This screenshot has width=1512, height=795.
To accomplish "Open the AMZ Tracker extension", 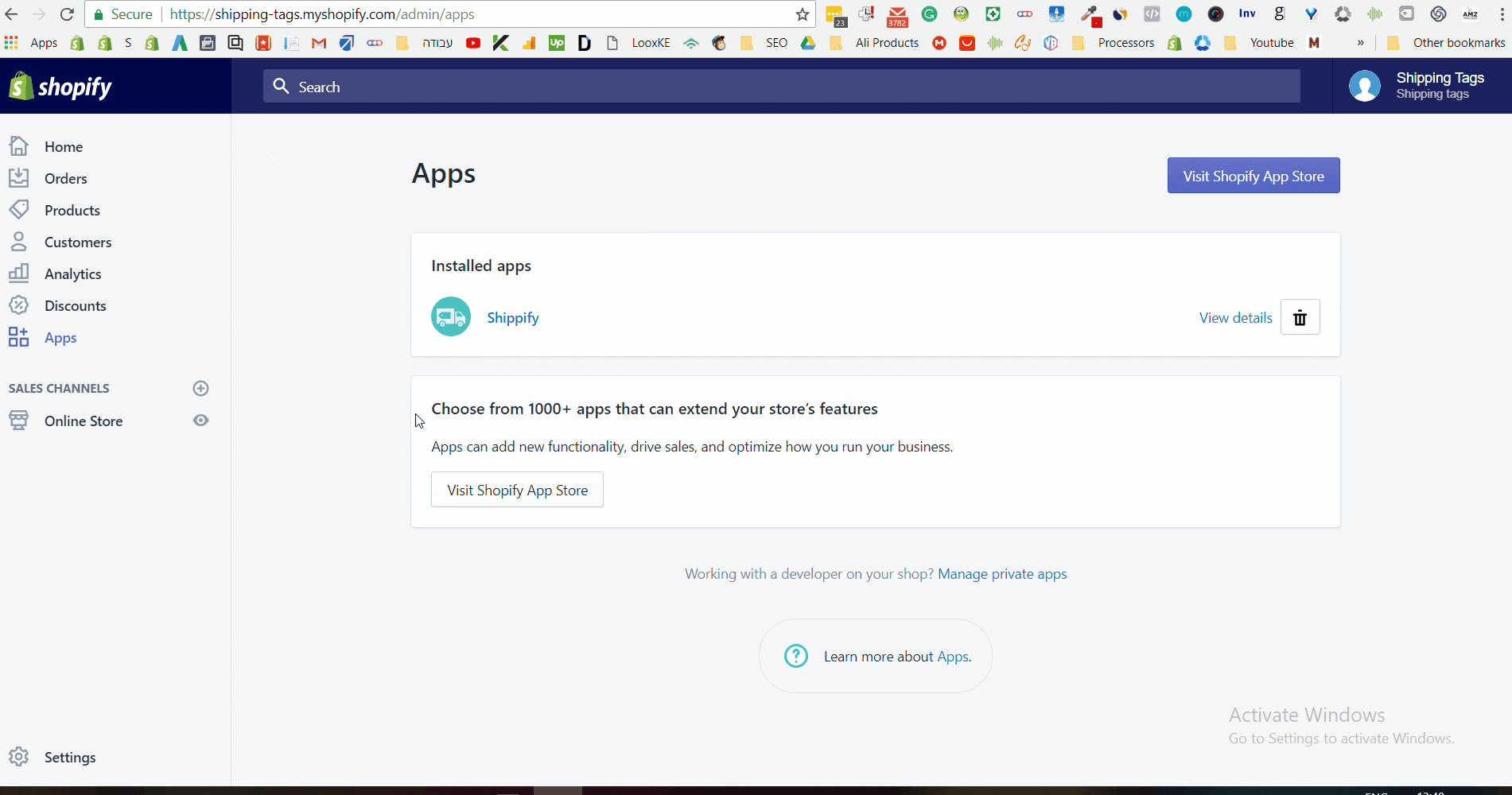I will coord(1470,14).
